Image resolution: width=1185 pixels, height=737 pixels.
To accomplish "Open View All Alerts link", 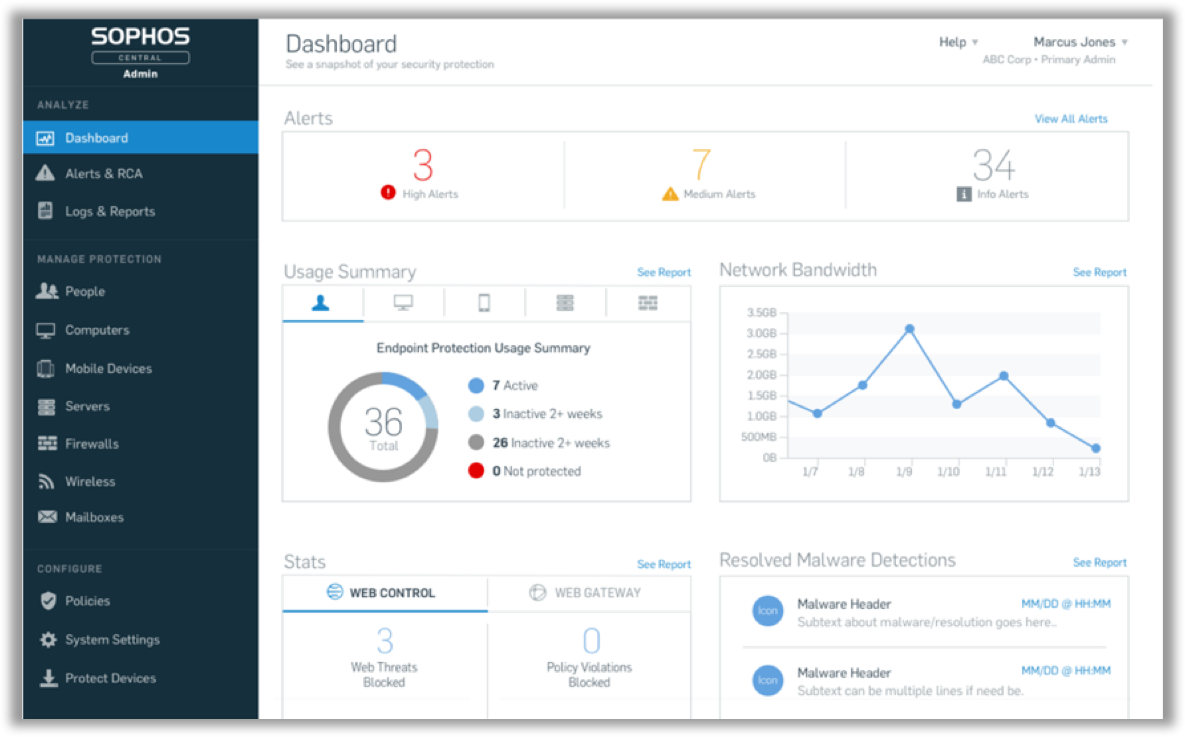I will click(x=1071, y=119).
